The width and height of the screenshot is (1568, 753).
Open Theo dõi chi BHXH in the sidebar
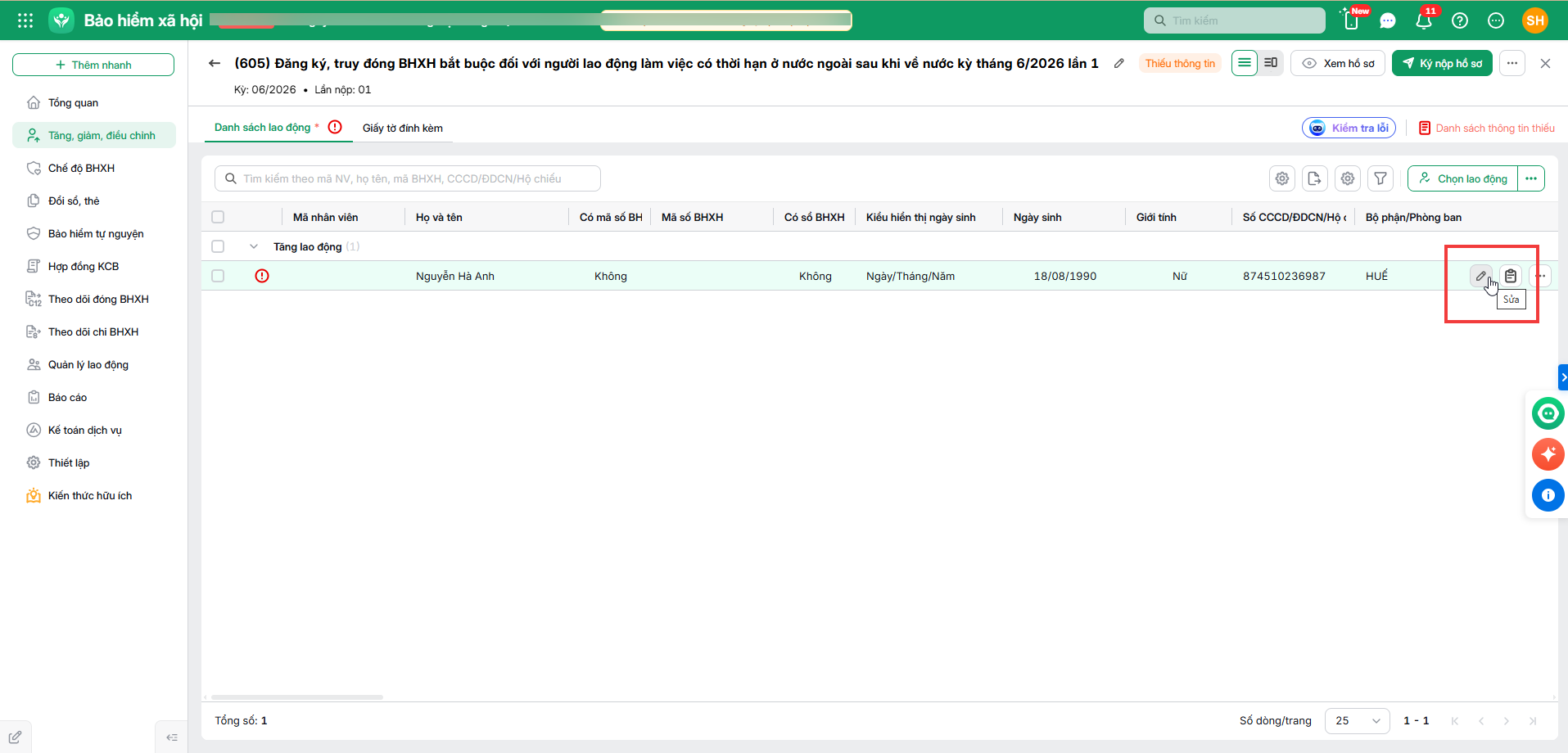point(94,331)
